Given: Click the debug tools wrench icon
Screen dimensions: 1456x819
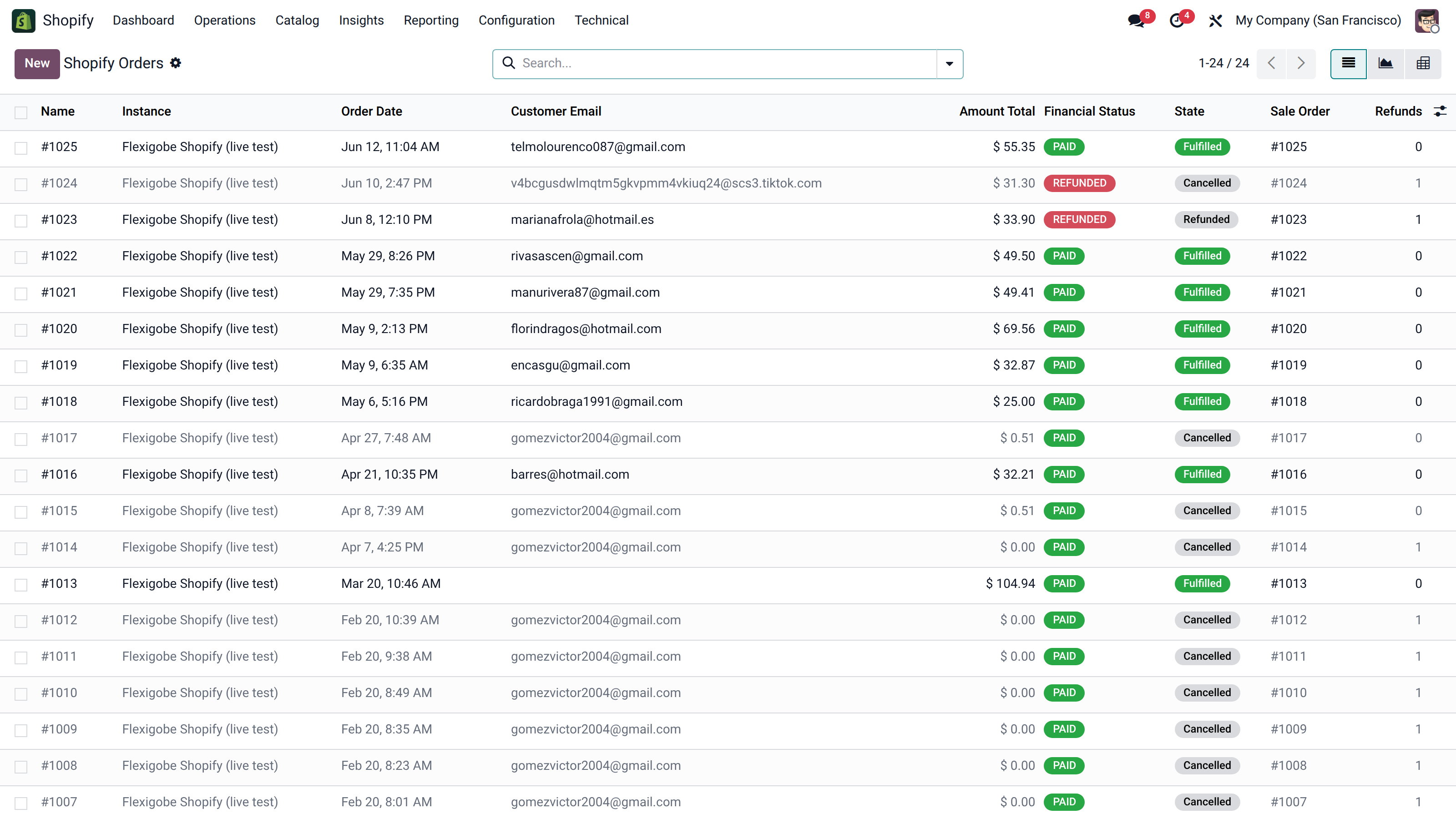Looking at the screenshot, I should coord(1215,20).
